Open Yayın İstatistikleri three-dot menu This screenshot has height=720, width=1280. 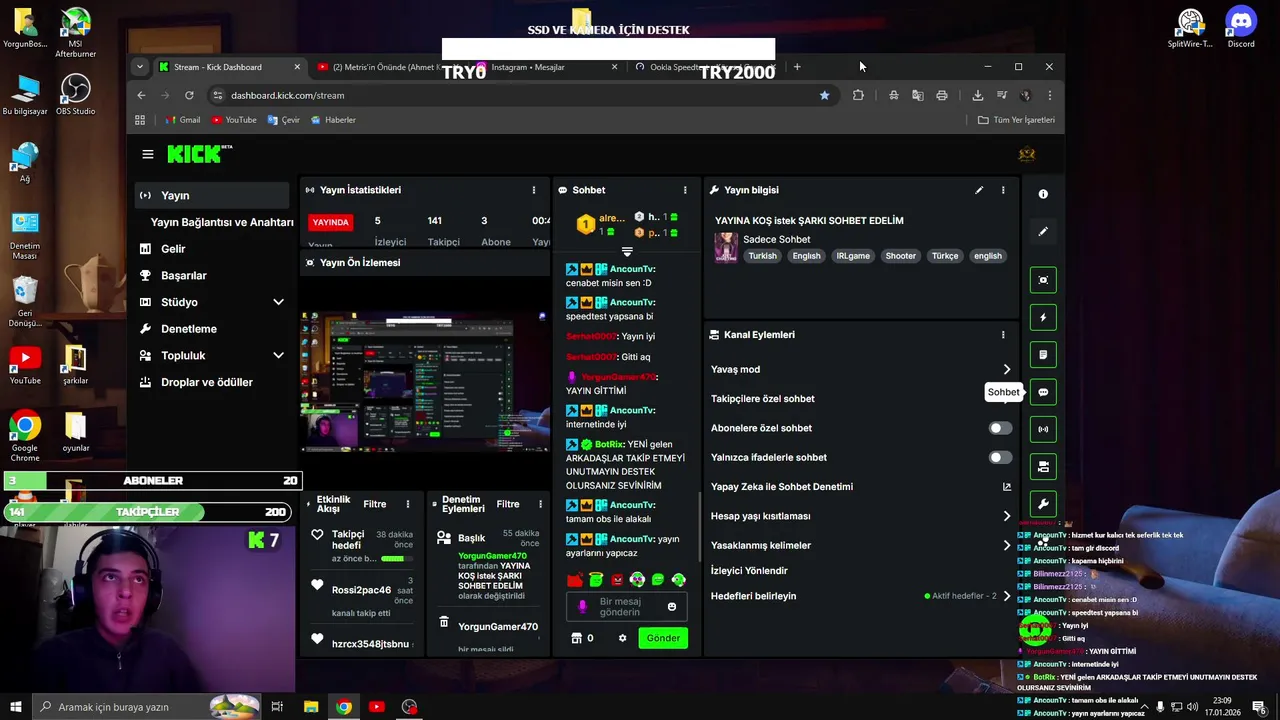(533, 190)
